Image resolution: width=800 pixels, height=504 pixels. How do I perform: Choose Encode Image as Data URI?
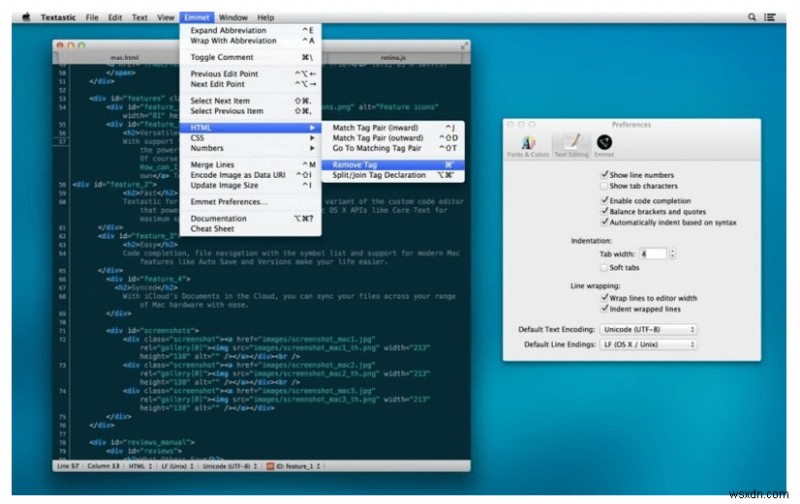(251, 174)
